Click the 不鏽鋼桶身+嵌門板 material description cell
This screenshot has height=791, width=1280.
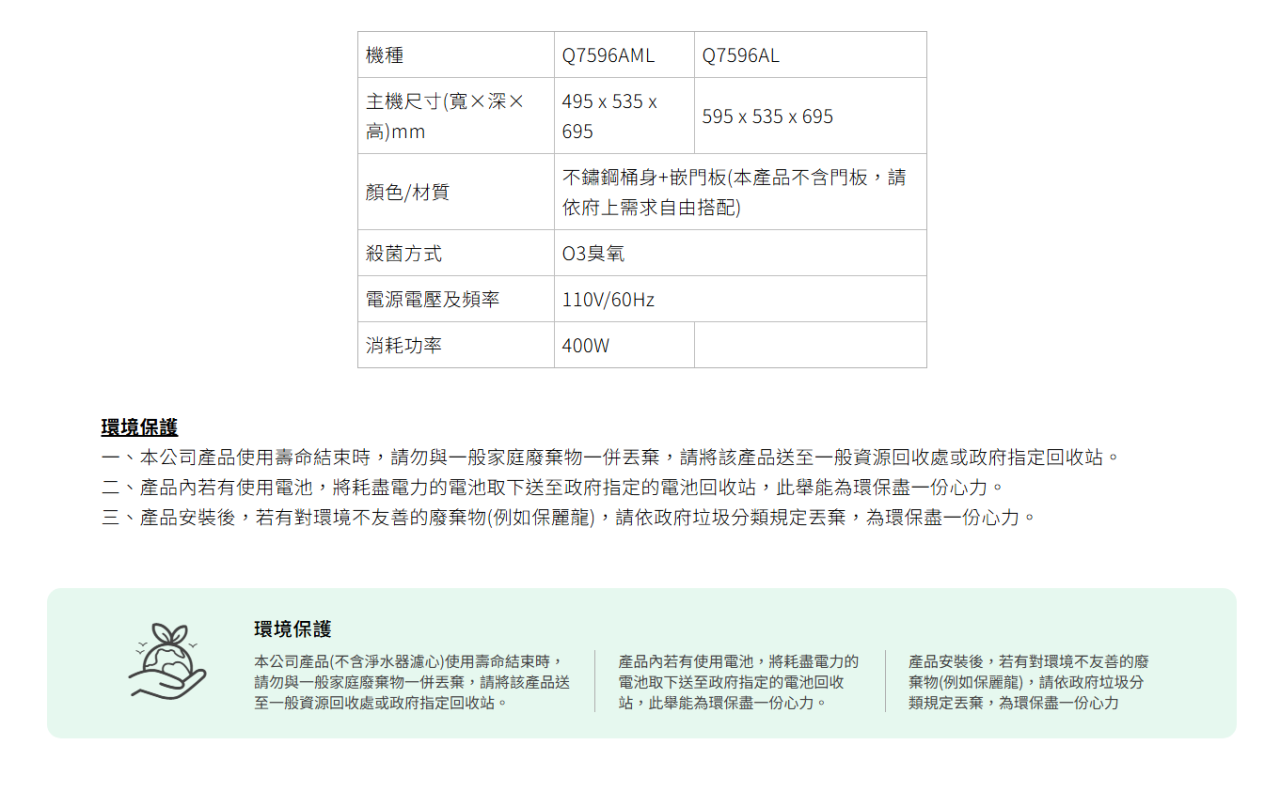pyautogui.click(x=740, y=192)
